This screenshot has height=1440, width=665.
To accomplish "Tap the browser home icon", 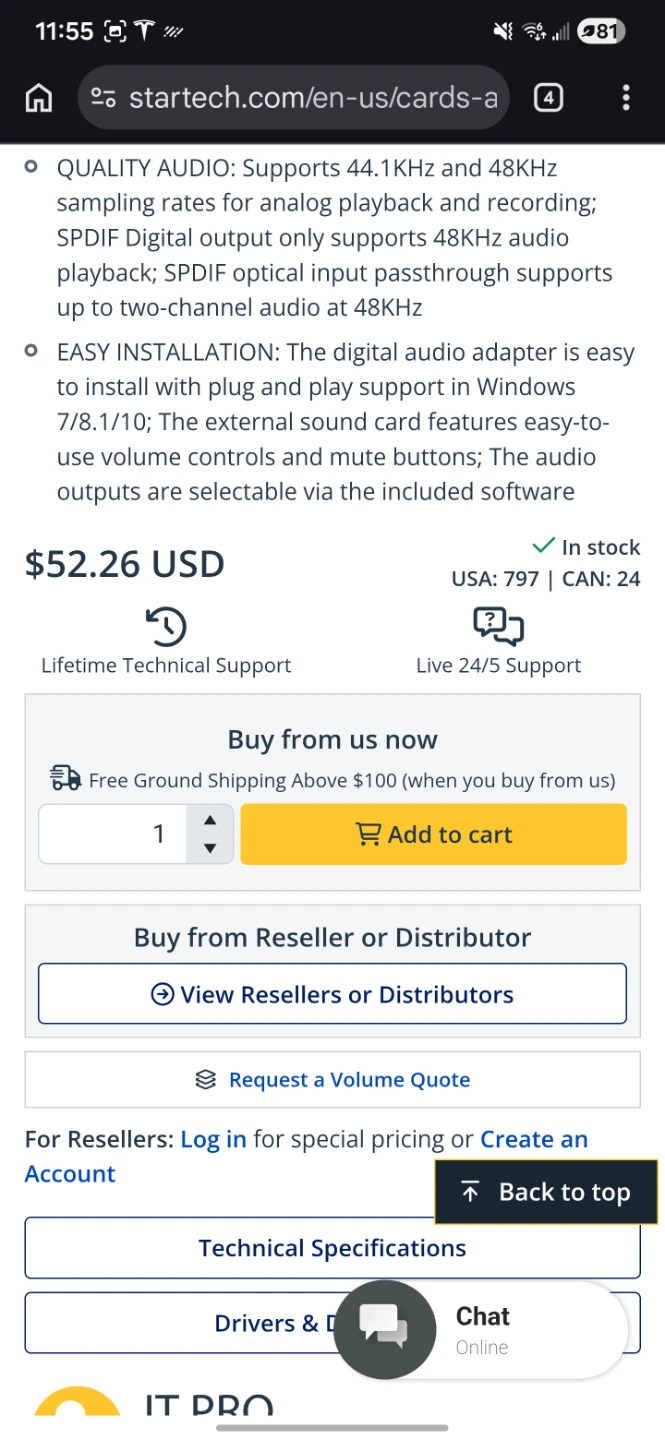I will tap(39, 98).
